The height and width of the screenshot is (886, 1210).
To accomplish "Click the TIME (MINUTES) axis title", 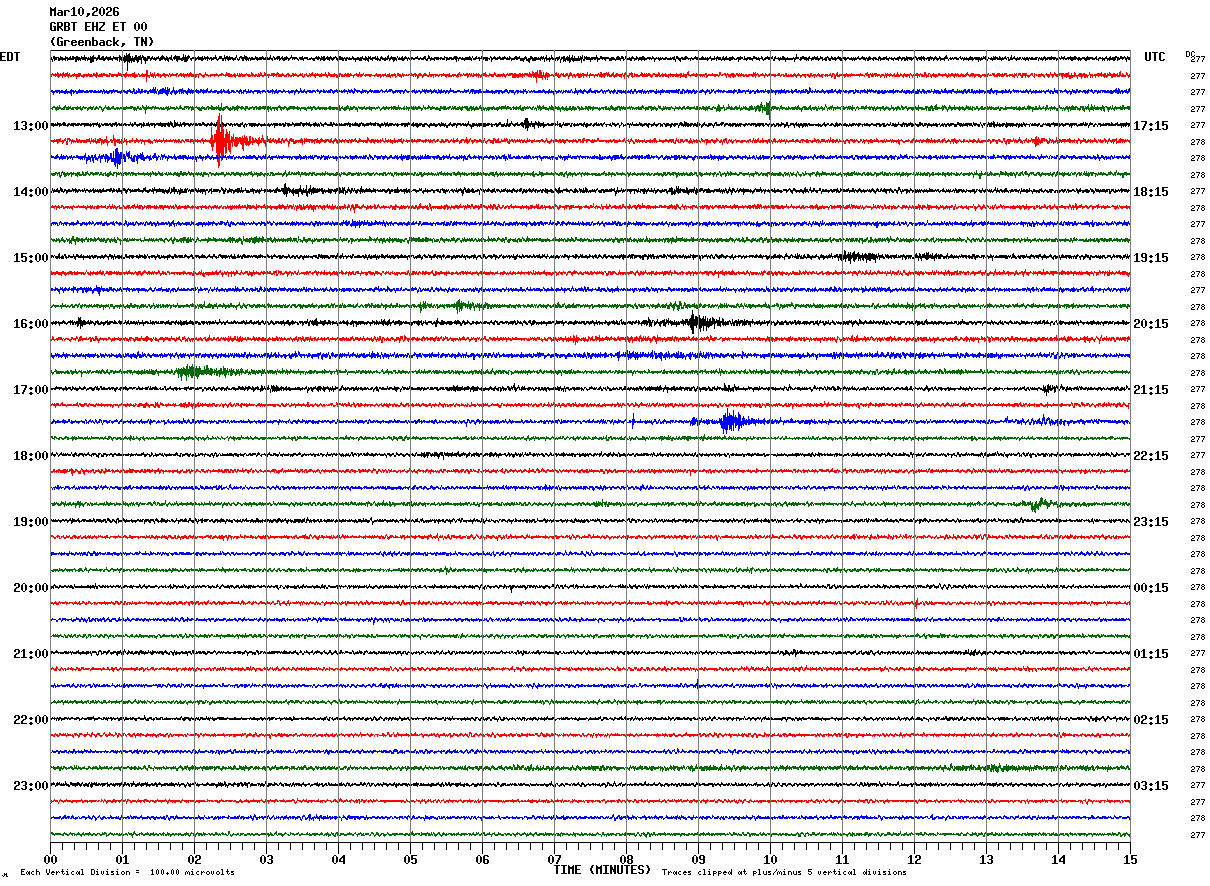I will click(x=602, y=870).
